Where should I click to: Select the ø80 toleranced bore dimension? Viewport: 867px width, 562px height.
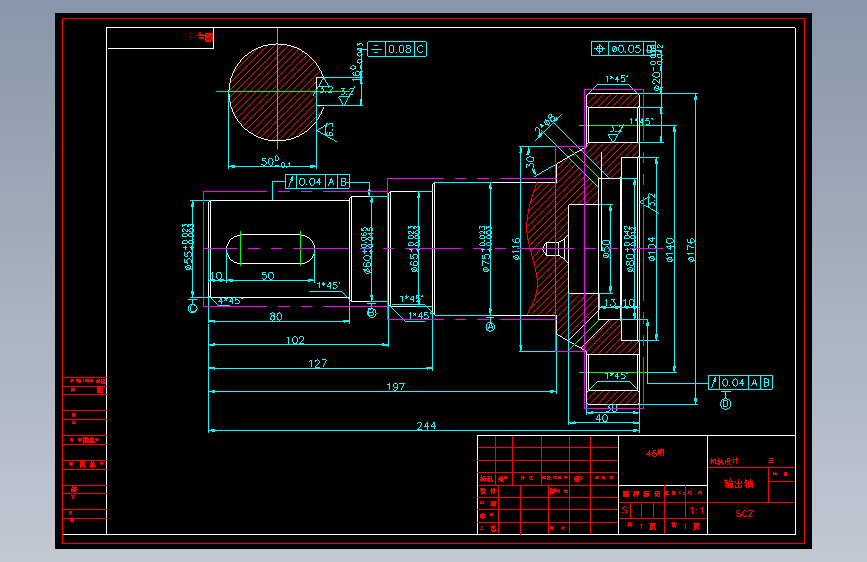pos(630,249)
